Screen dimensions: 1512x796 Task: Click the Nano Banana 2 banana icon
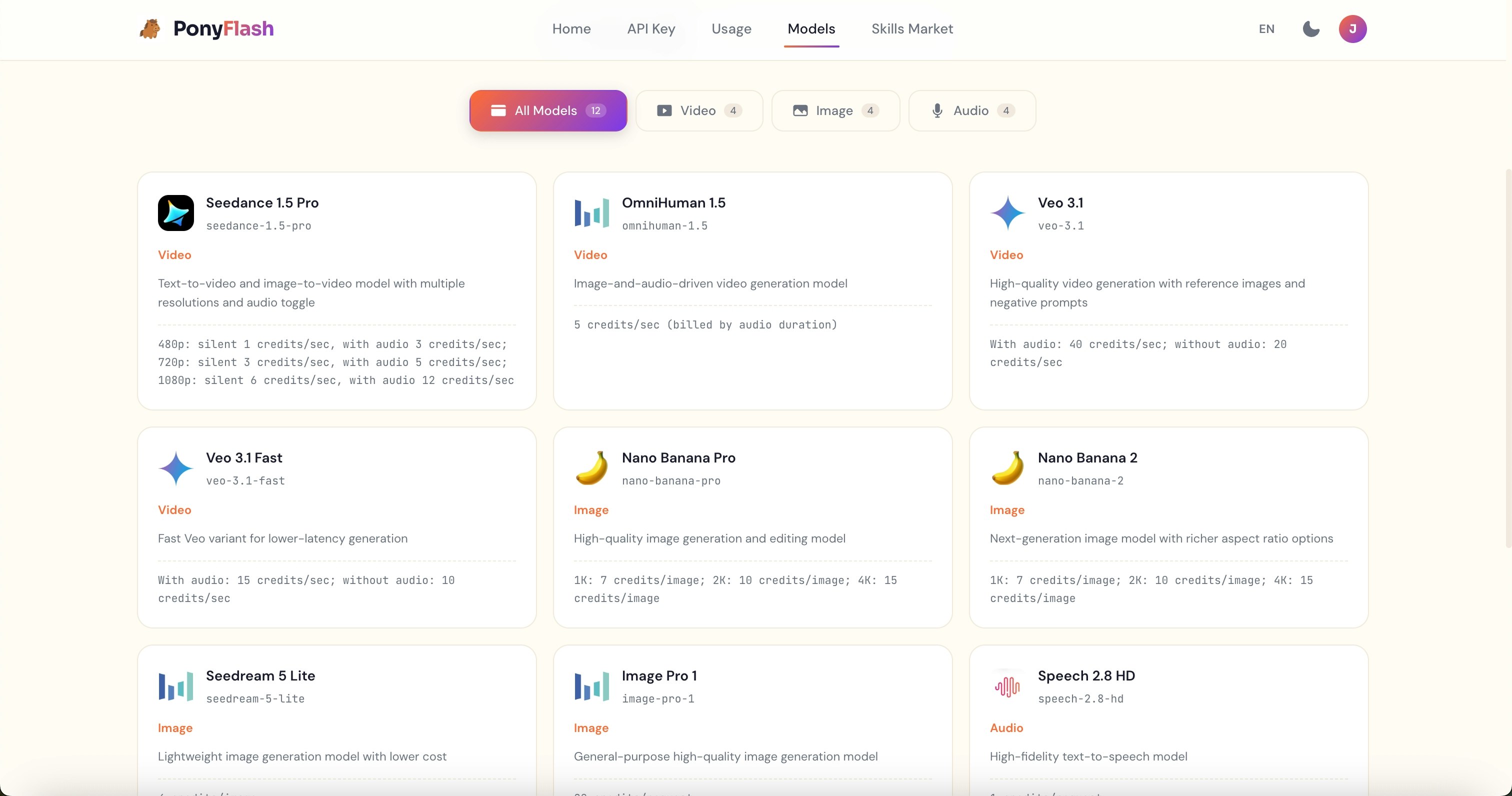[x=1007, y=468]
